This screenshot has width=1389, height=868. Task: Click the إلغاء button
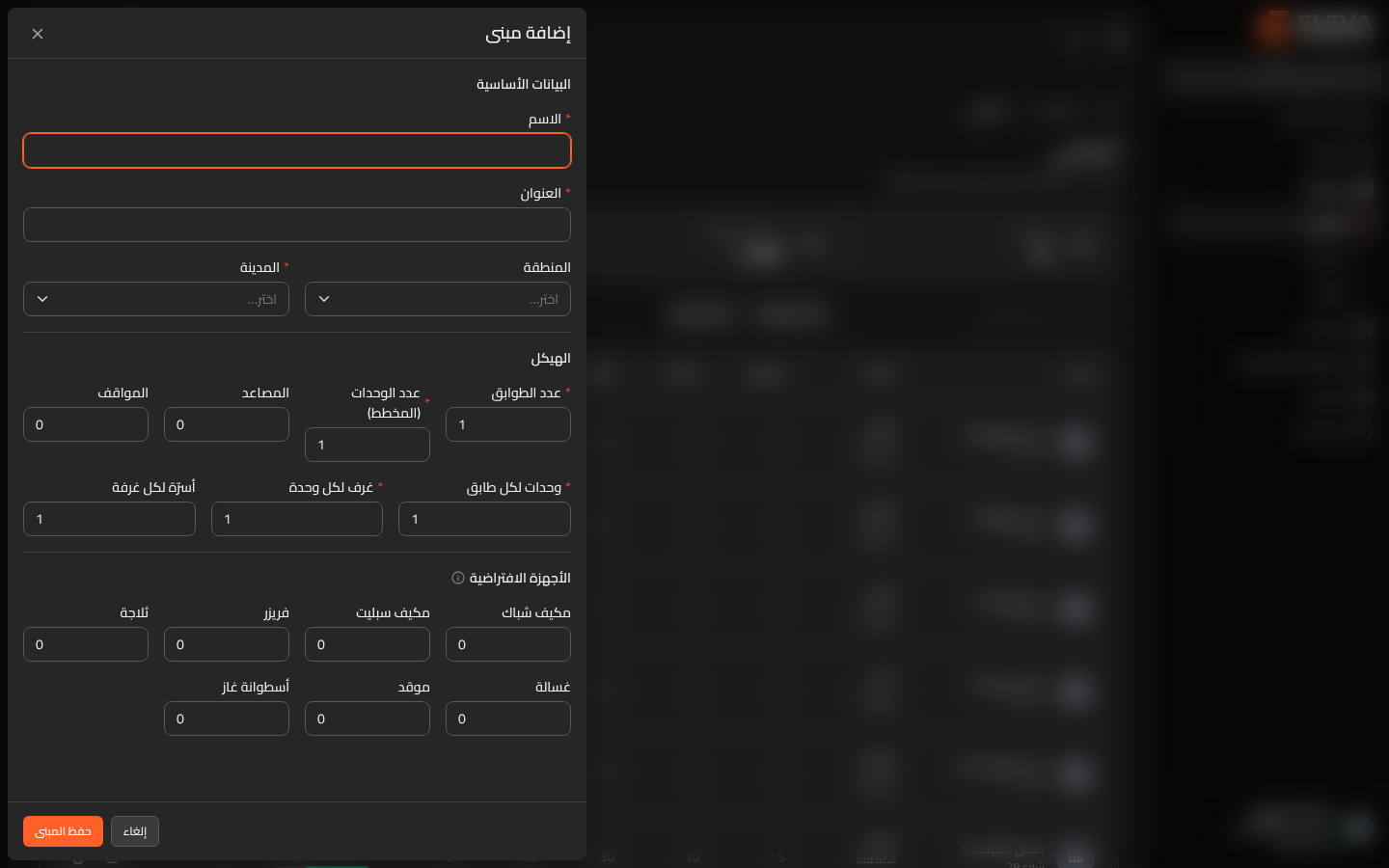click(x=135, y=831)
